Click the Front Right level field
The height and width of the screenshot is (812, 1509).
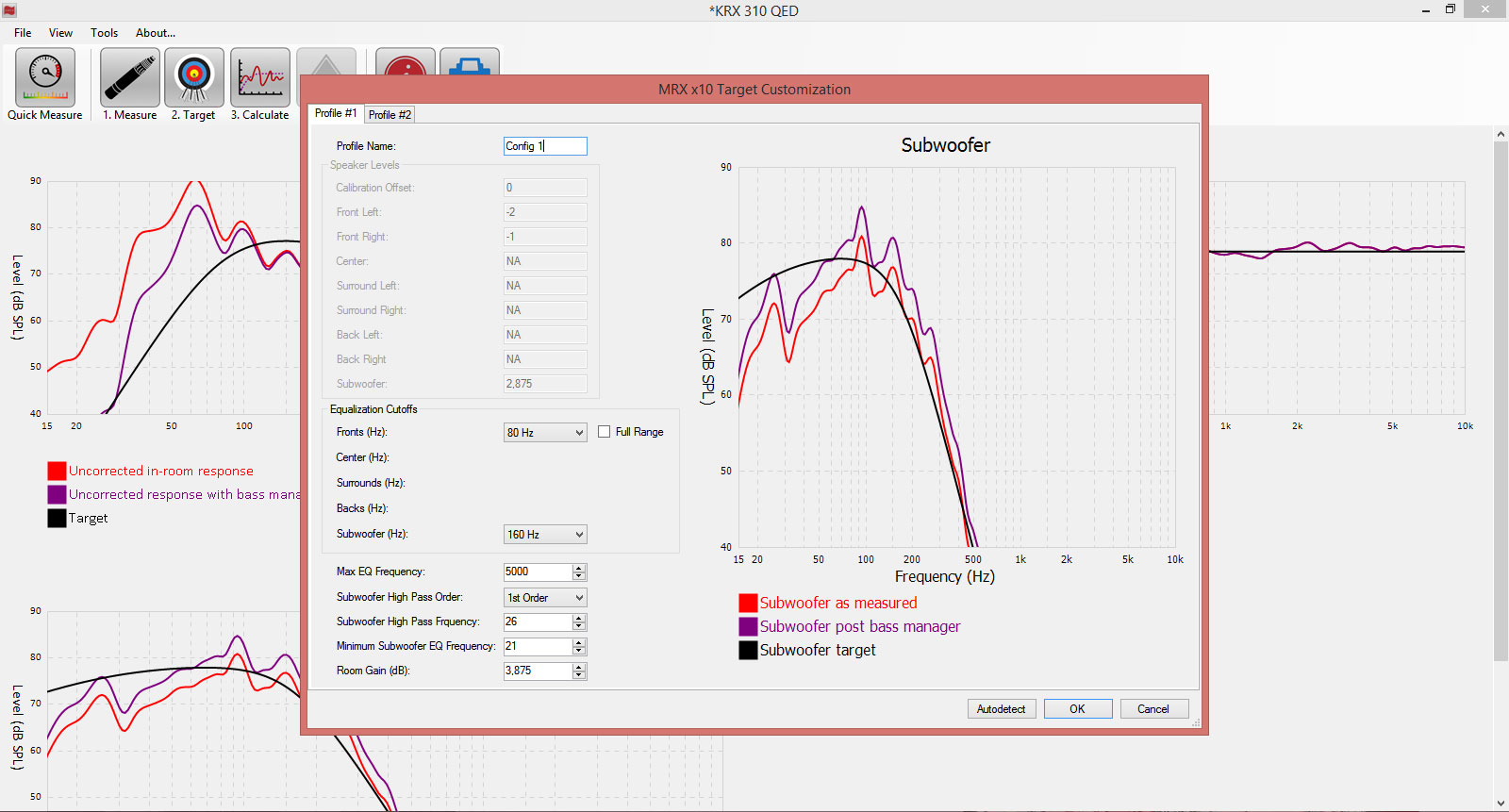click(545, 237)
